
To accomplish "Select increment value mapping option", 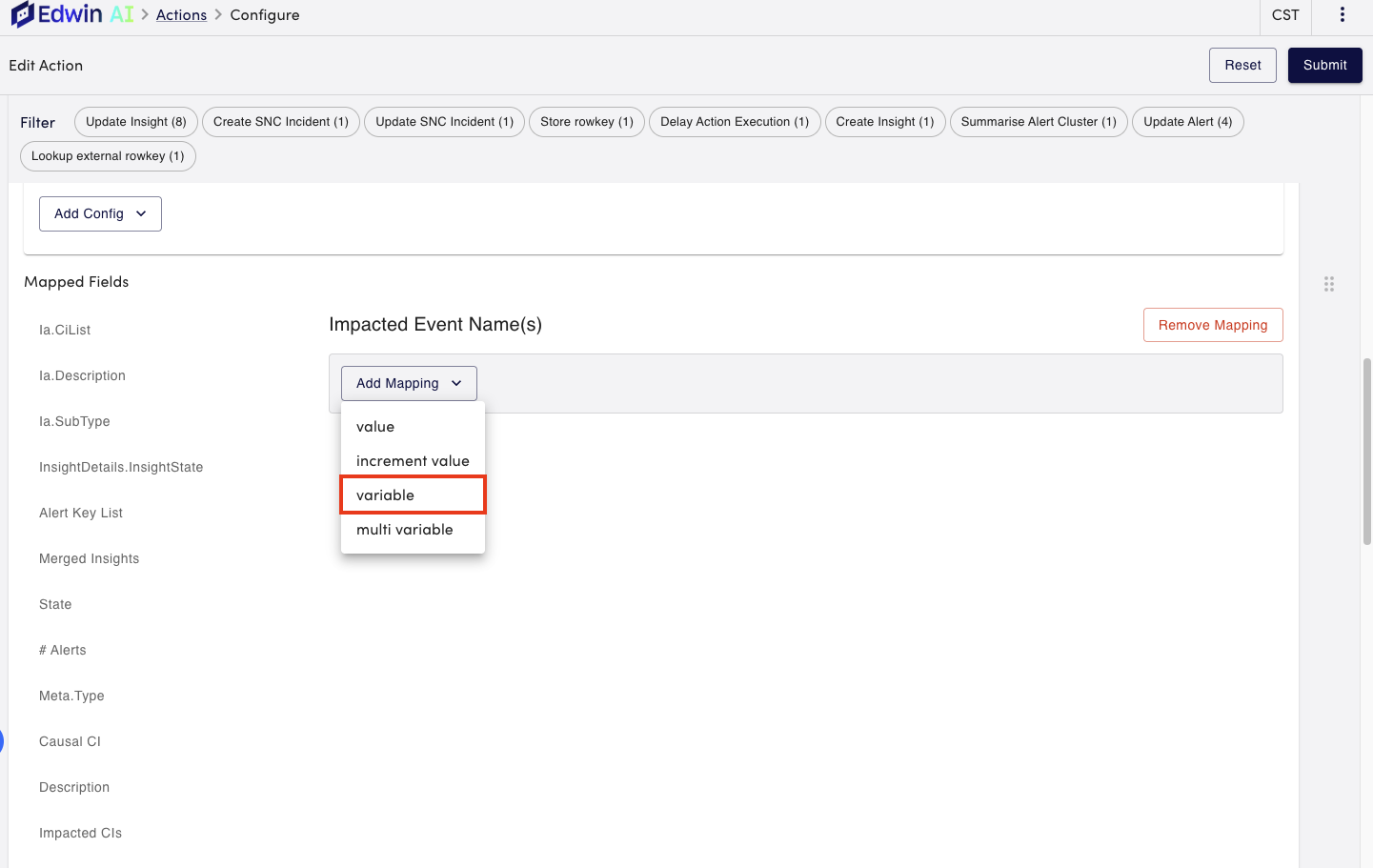I will pyautogui.click(x=412, y=460).
